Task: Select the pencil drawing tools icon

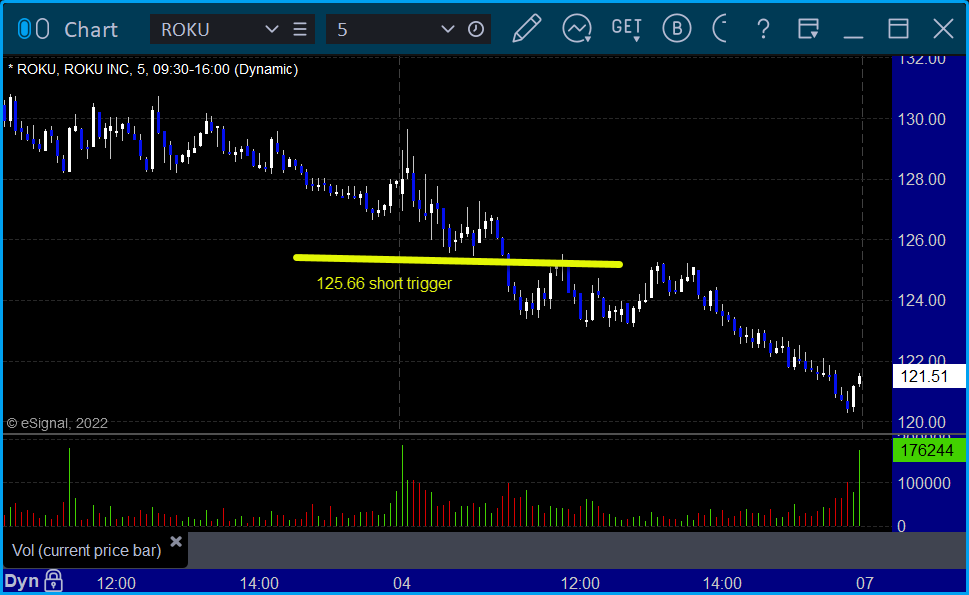Action: coord(527,29)
